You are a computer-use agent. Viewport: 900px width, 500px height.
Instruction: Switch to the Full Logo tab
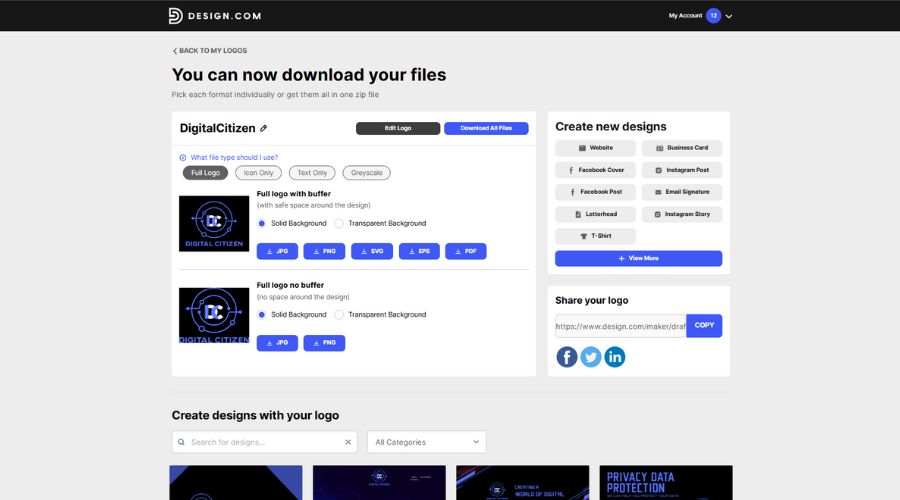[205, 173]
